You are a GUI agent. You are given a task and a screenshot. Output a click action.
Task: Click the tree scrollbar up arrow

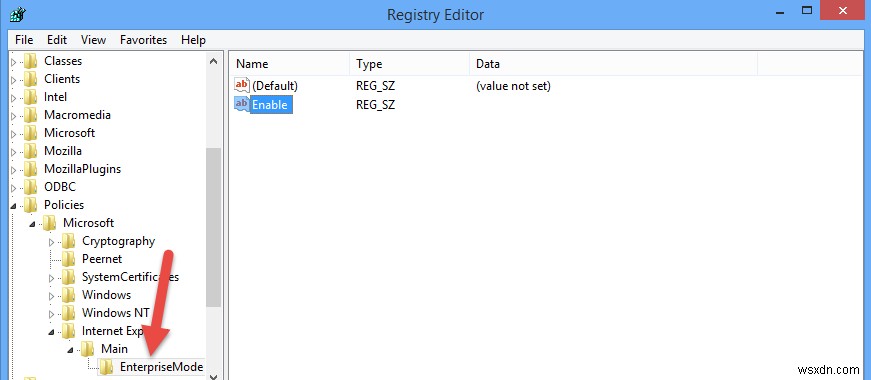[214, 61]
